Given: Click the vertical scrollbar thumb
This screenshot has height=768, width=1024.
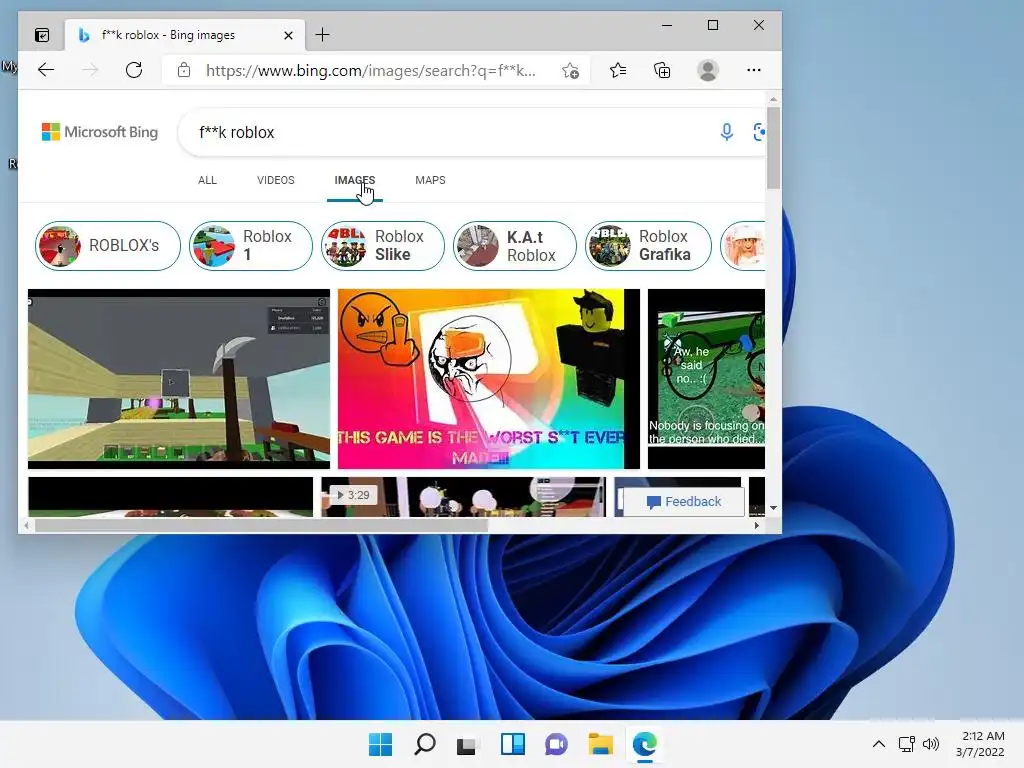Looking at the screenshot, I should 773,148.
